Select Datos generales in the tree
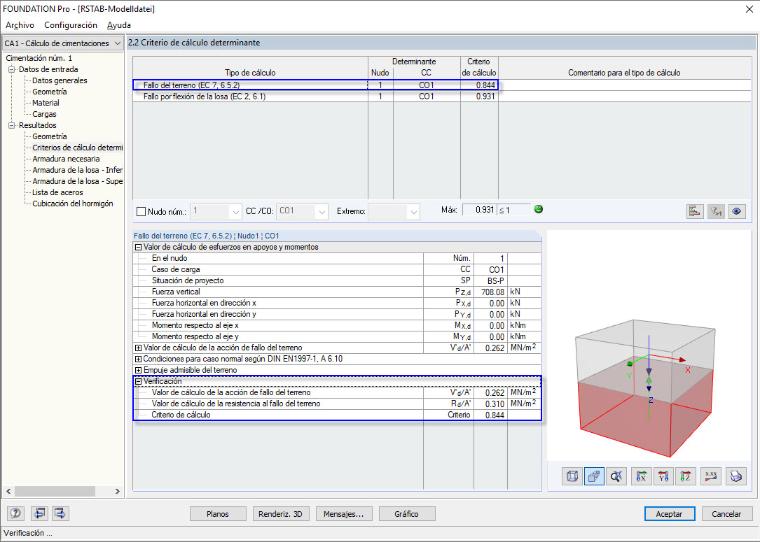Image resolution: width=760 pixels, height=542 pixels. (x=60, y=80)
